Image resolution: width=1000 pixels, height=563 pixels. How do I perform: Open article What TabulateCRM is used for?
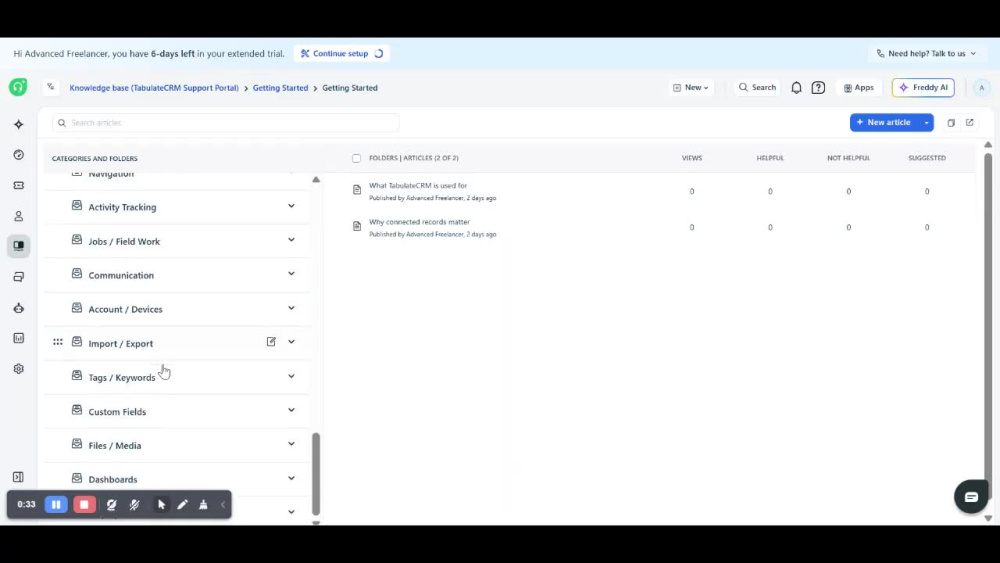point(418,186)
